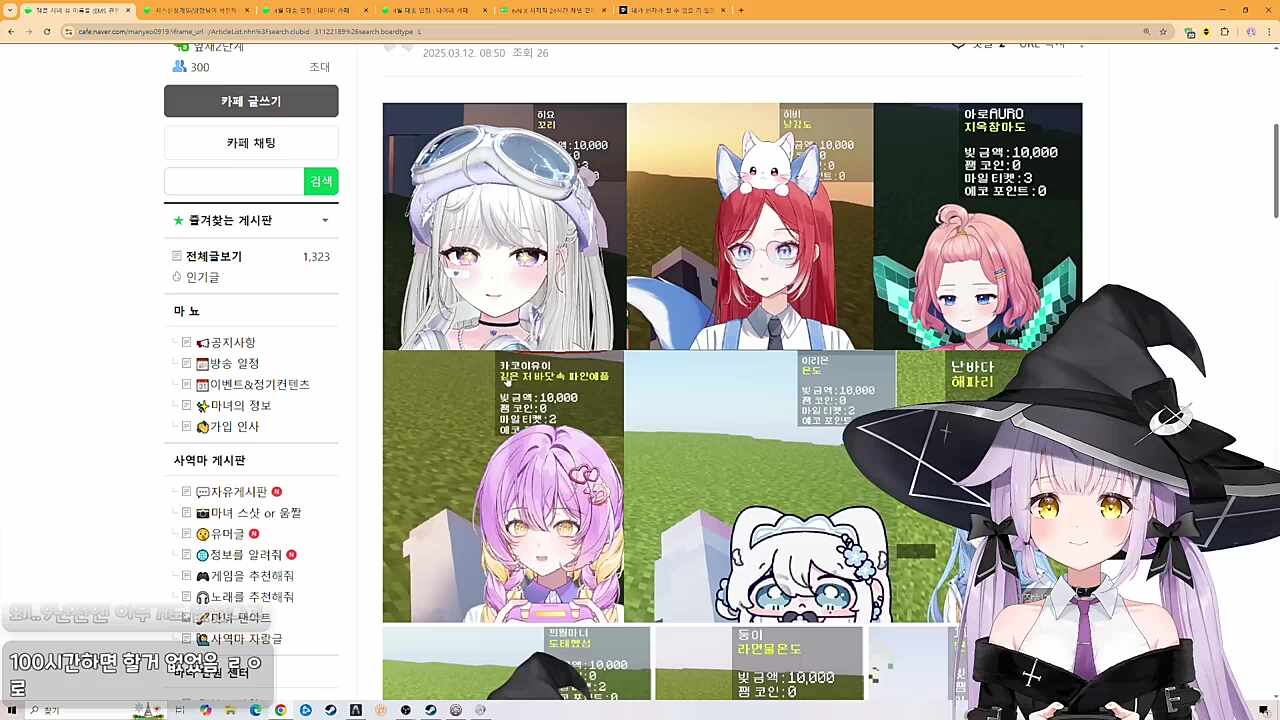Viewport: 1280px width, 720px height.
Task: Open the 정보를 알려줘 board
Action: [247, 555]
